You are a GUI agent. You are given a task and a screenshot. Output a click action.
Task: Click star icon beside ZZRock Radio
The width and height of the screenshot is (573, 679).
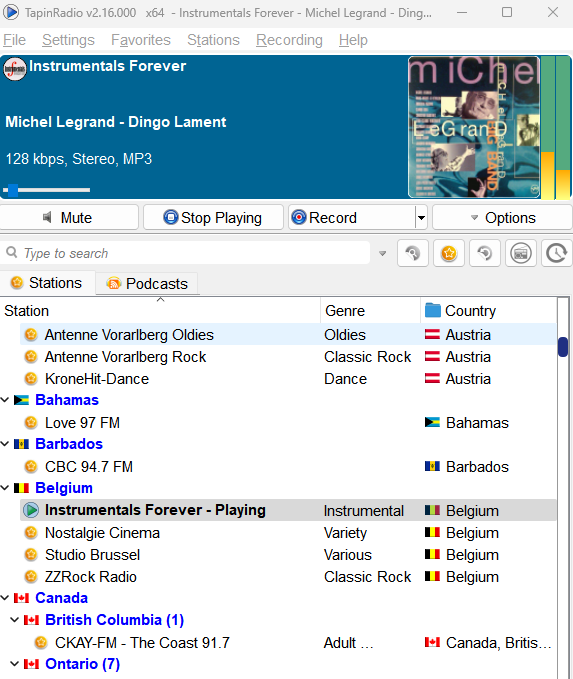[31, 577]
